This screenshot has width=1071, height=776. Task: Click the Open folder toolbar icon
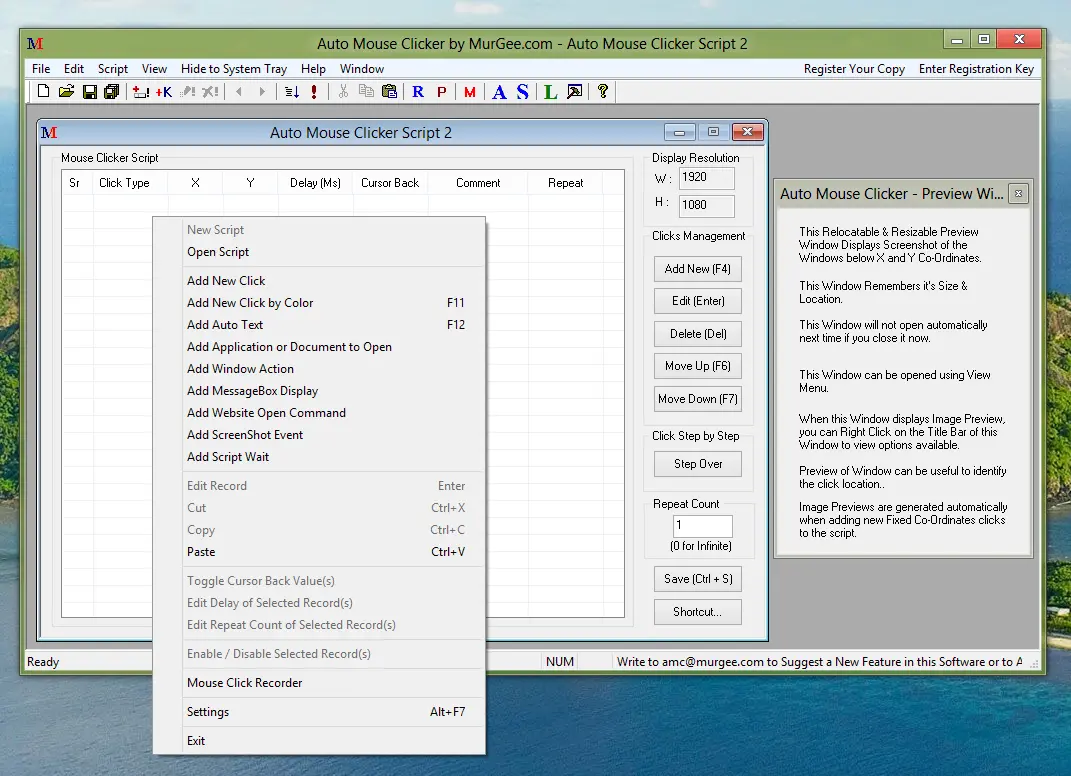(66, 92)
